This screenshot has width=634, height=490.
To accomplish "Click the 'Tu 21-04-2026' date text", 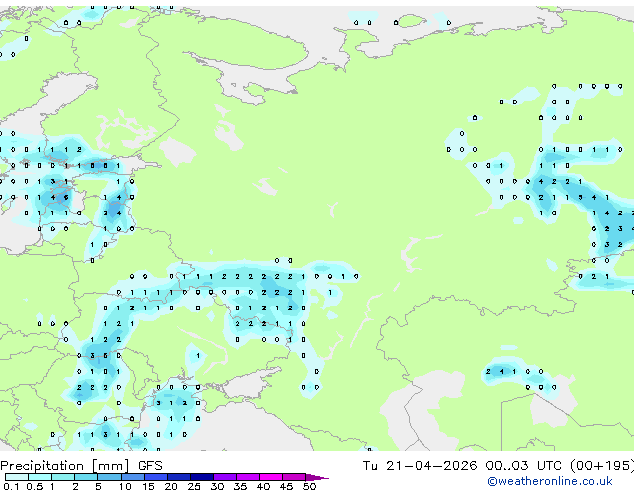I will coord(420,466).
